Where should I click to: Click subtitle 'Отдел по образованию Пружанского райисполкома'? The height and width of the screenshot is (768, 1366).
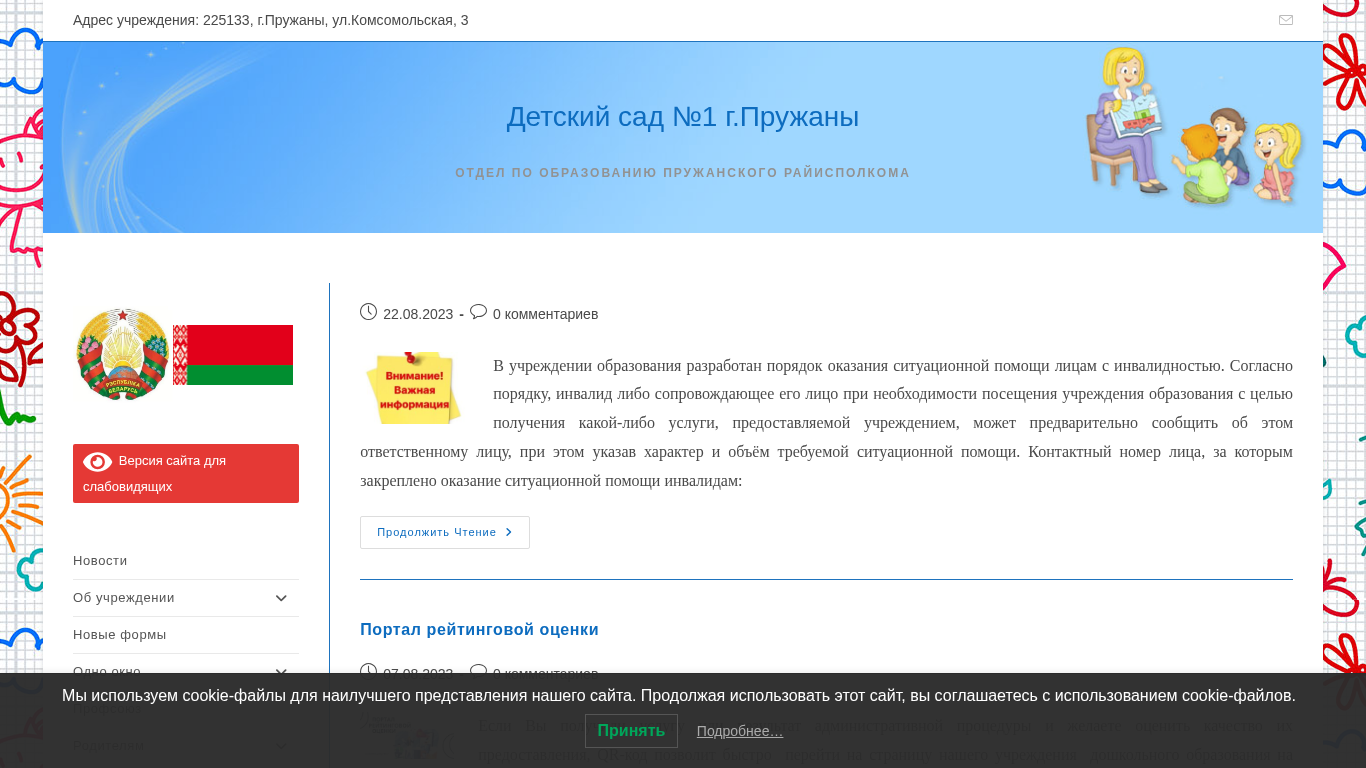tap(683, 173)
